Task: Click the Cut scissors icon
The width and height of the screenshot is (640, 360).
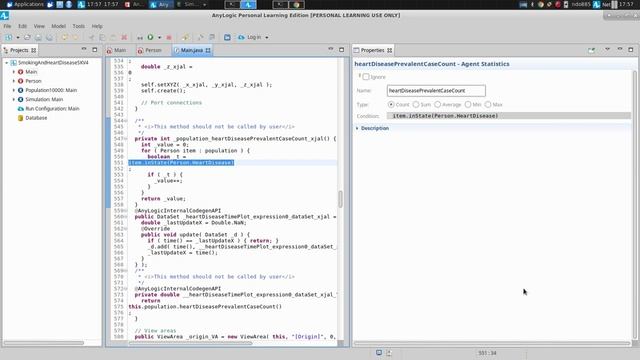Action: coord(91,37)
